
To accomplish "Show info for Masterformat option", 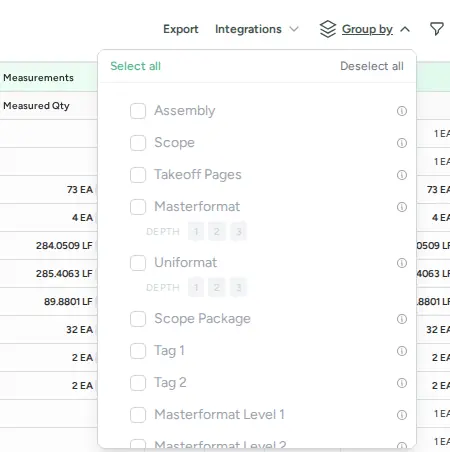I will pos(402,207).
